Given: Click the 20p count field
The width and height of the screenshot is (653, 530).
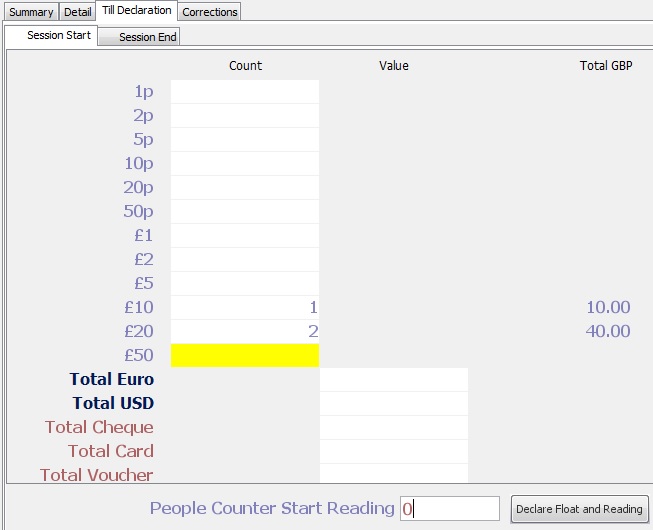Looking at the screenshot, I should [x=245, y=187].
